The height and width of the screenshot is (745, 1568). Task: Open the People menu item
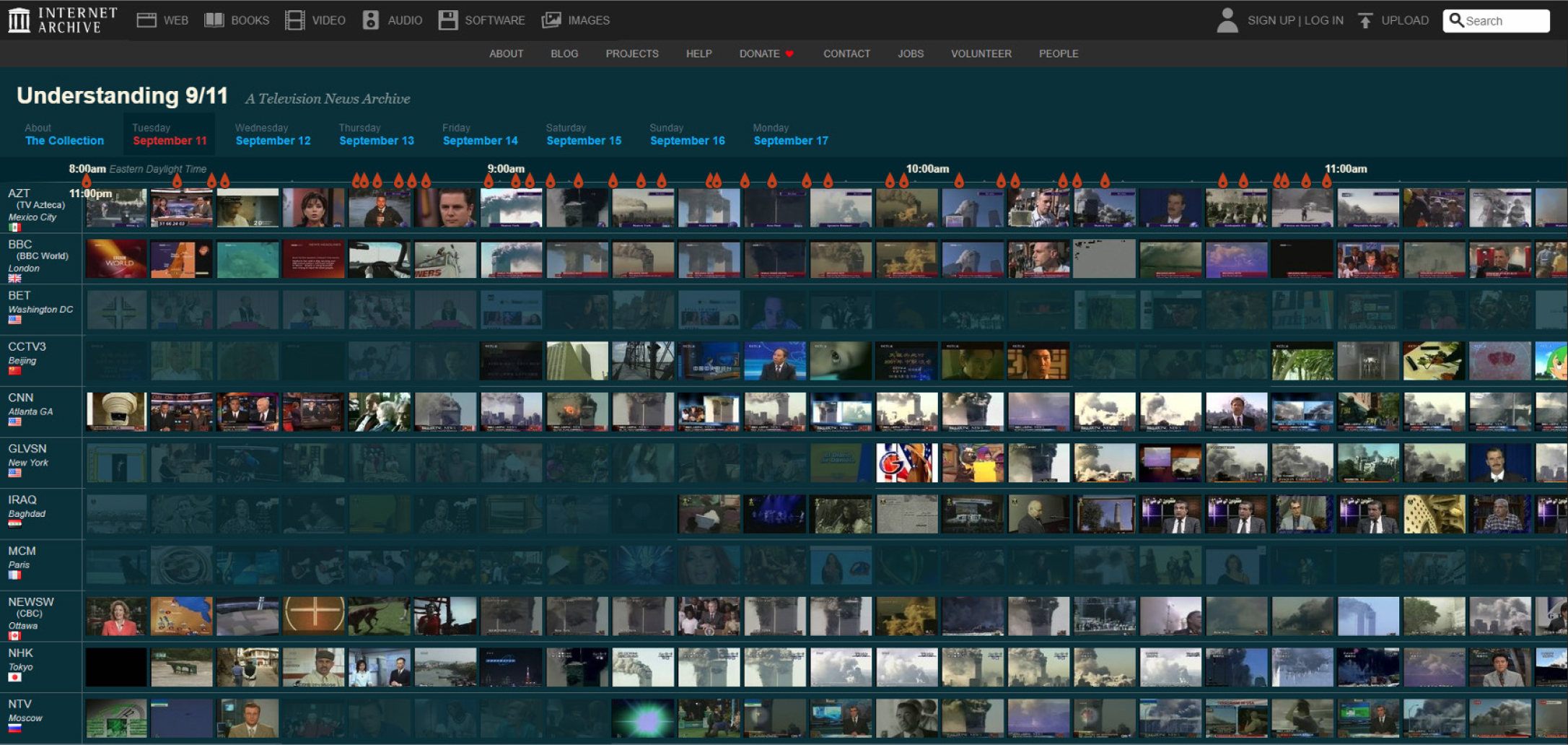click(x=1059, y=54)
